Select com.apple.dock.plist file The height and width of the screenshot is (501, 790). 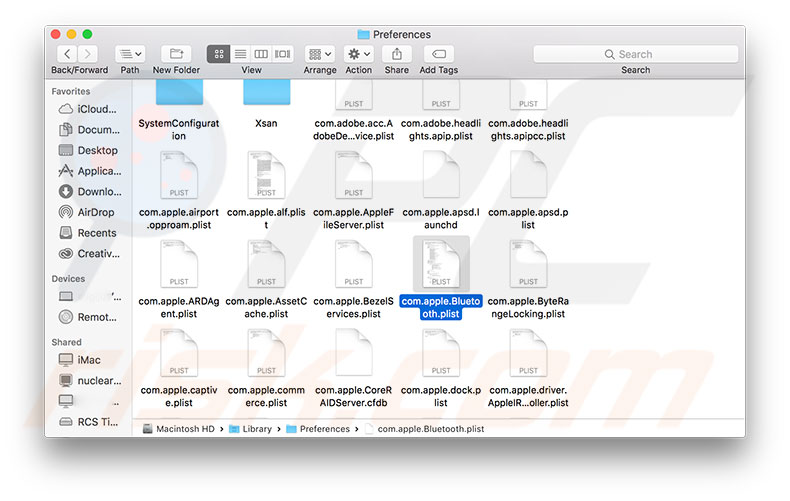441,368
